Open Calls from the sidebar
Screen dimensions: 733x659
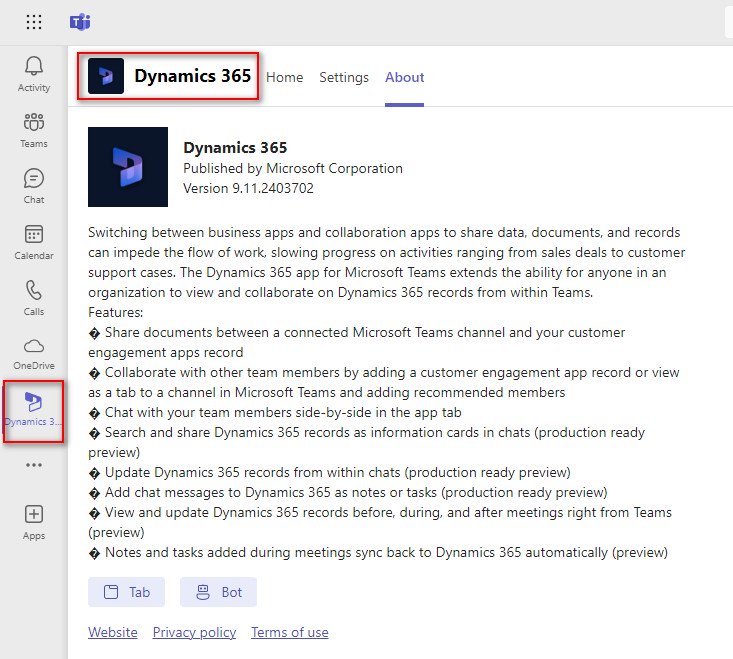[x=34, y=299]
